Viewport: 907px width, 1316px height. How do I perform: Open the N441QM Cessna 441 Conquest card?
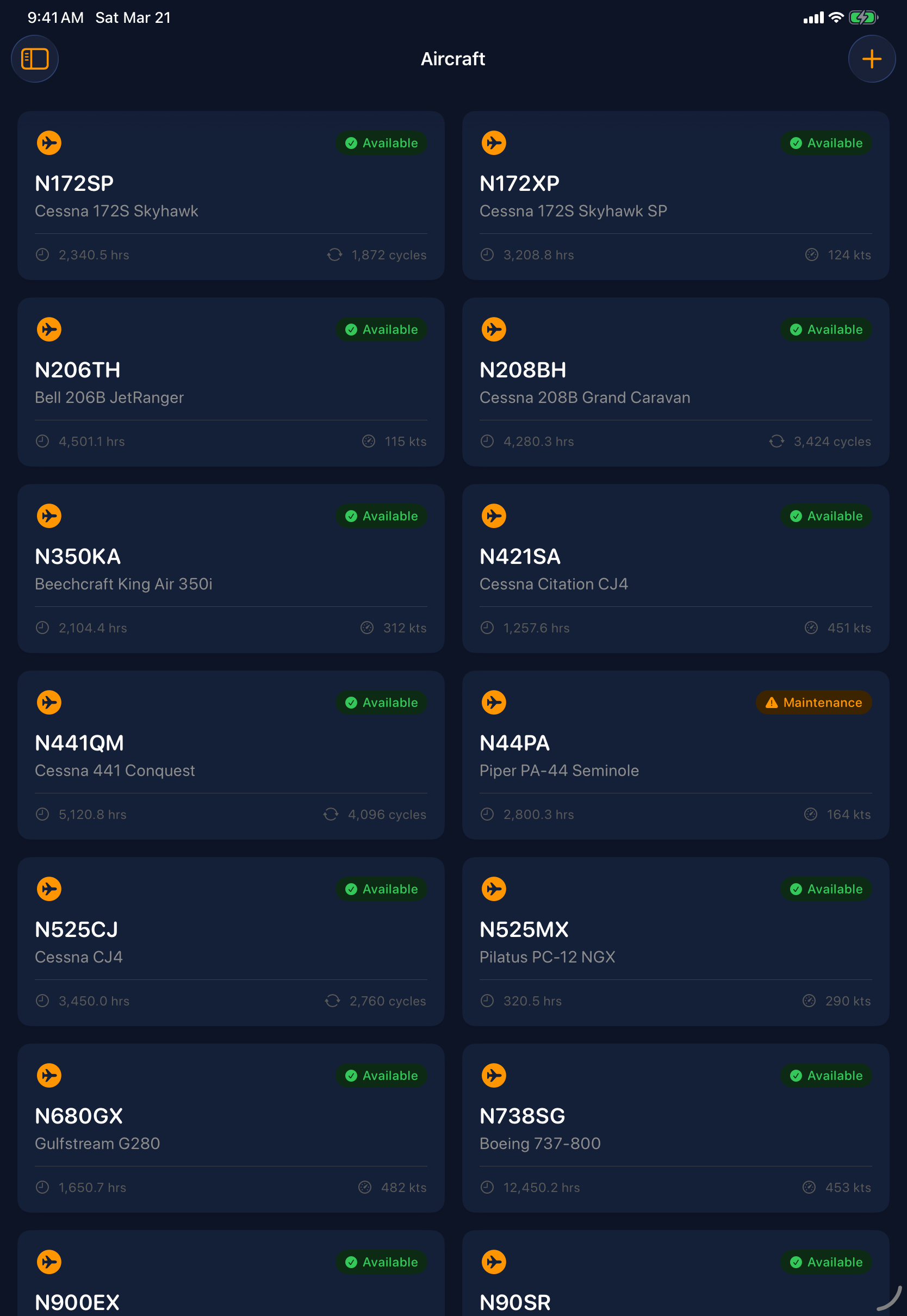(231, 755)
